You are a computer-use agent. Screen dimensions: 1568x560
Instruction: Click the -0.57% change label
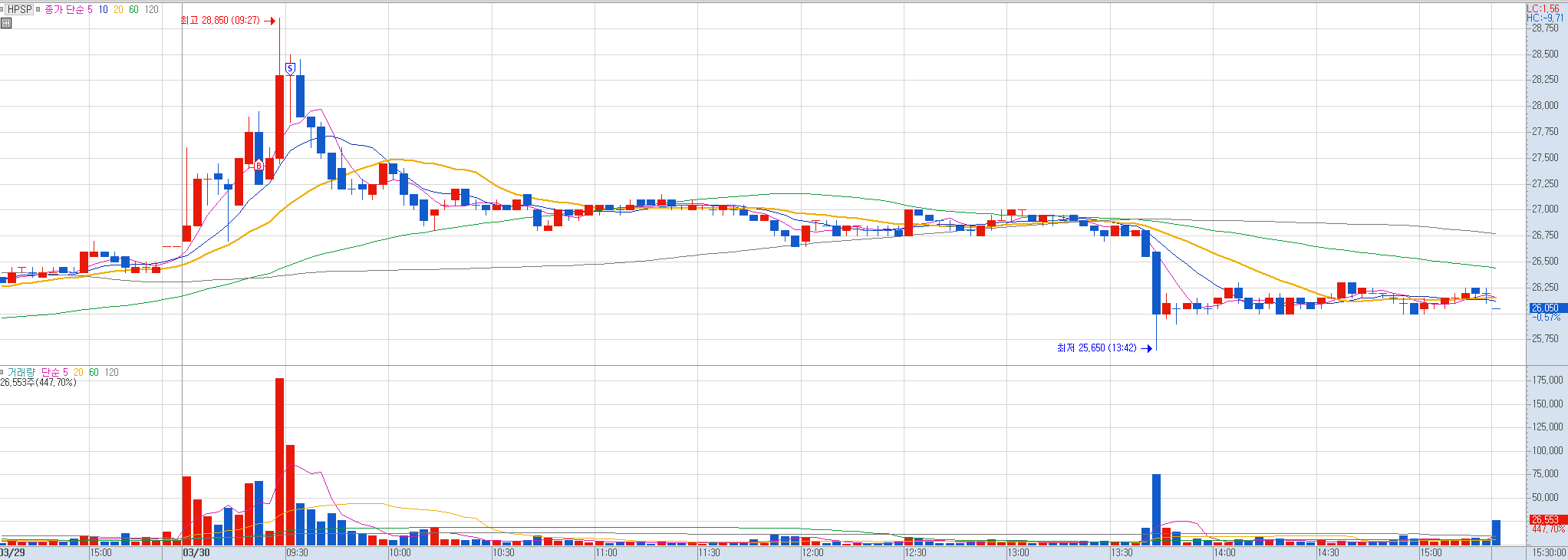click(x=1546, y=317)
